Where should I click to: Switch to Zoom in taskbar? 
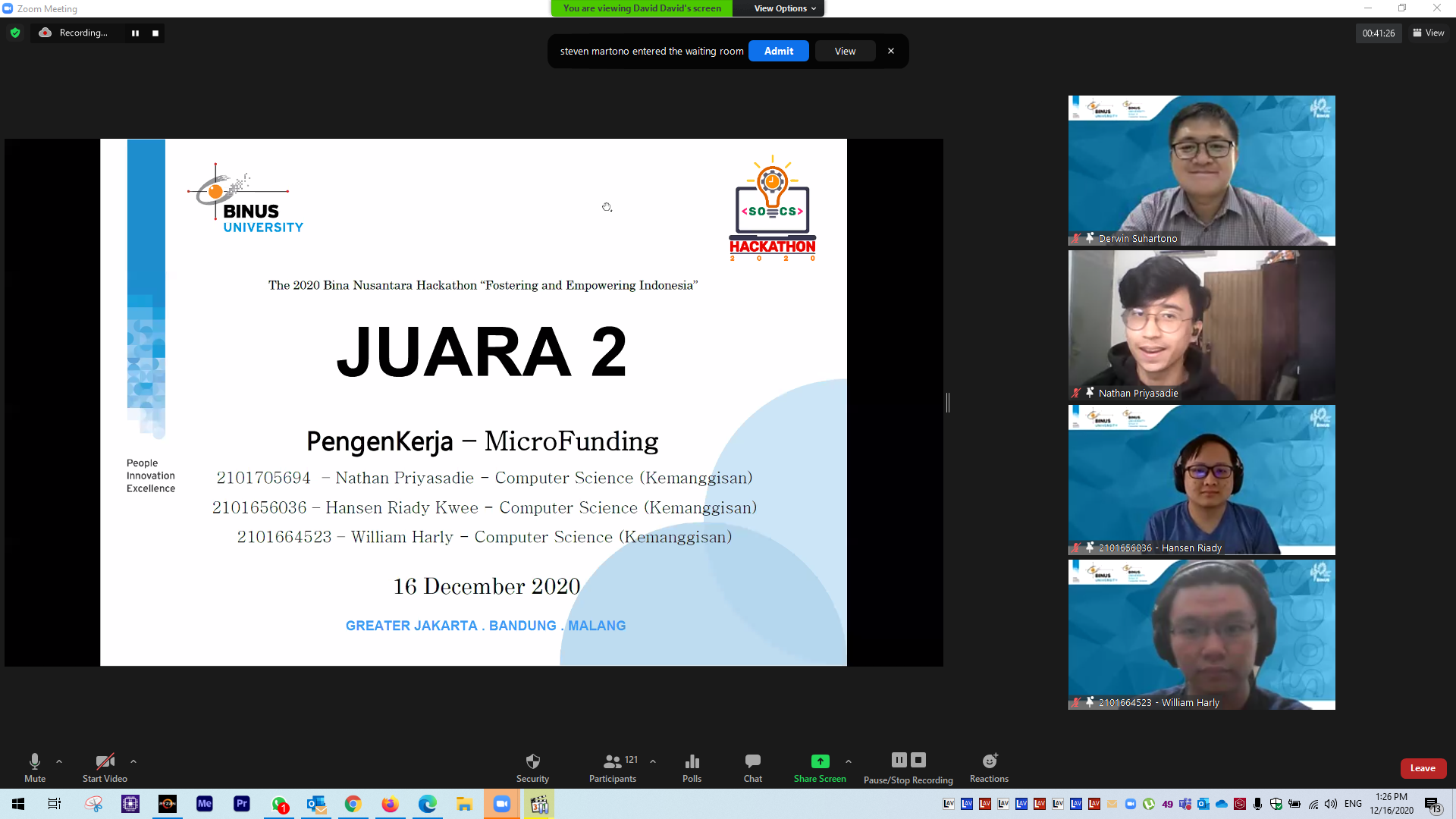[502, 804]
